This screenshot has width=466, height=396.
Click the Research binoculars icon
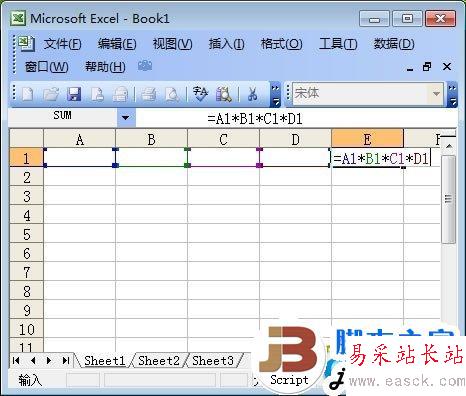(x=224, y=94)
